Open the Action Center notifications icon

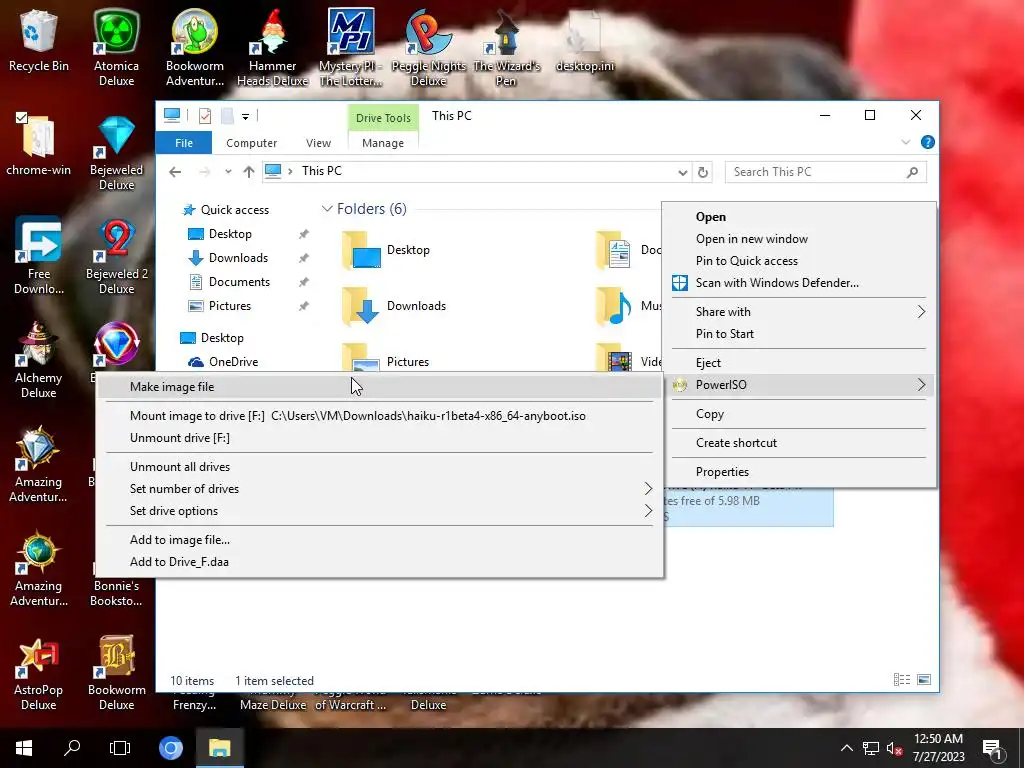pyautogui.click(x=992, y=748)
